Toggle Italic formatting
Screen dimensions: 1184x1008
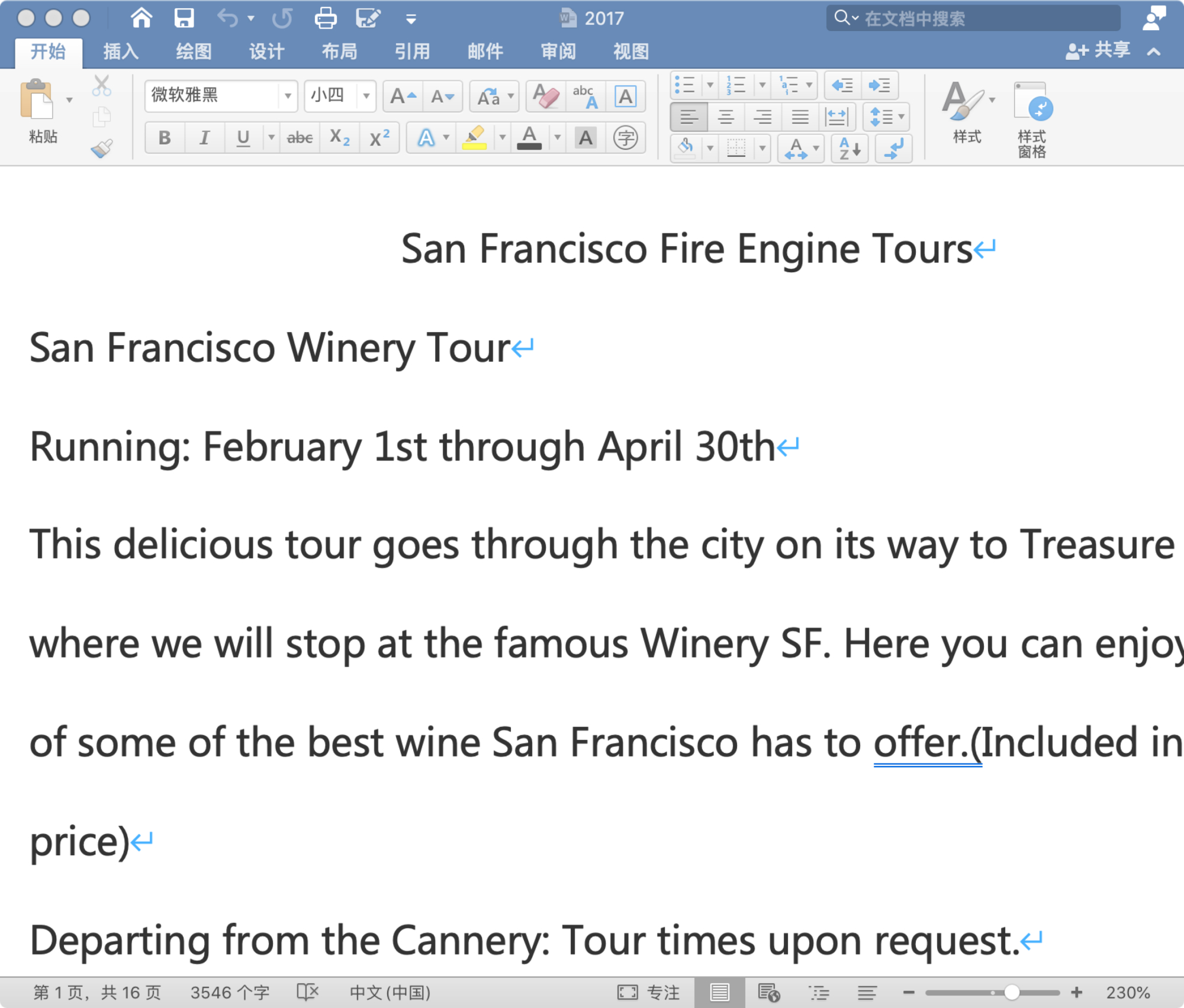pos(204,138)
